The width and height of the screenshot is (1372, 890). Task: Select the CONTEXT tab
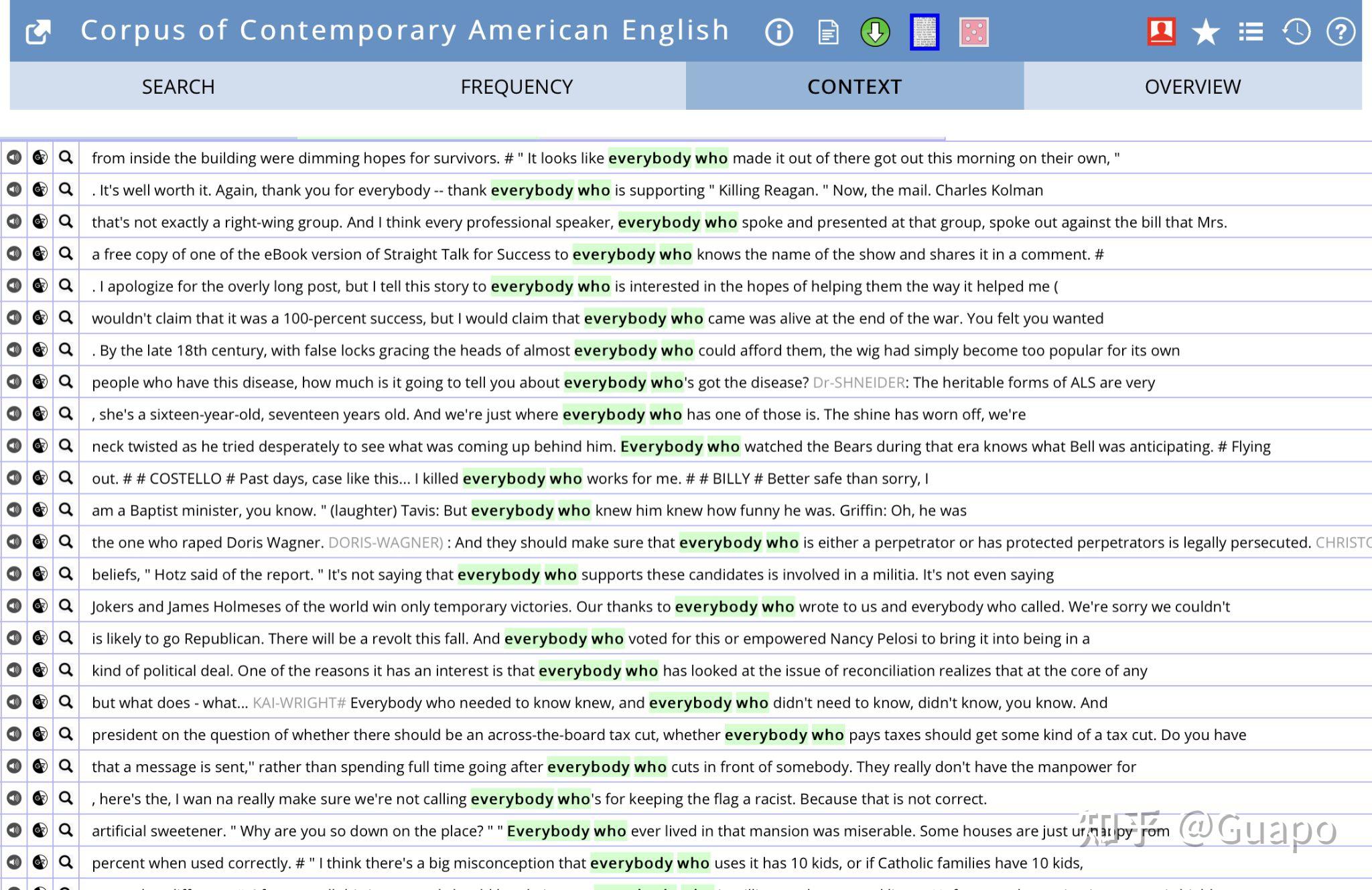pos(854,86)
